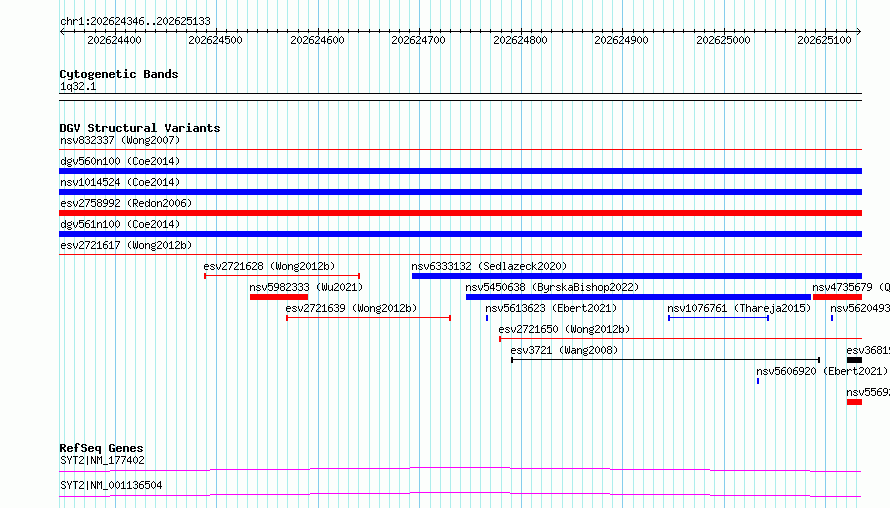Open variant nsv832337 (Wong2007) label
This screenshot has height=508, width=890.
[x=120, y=140]
